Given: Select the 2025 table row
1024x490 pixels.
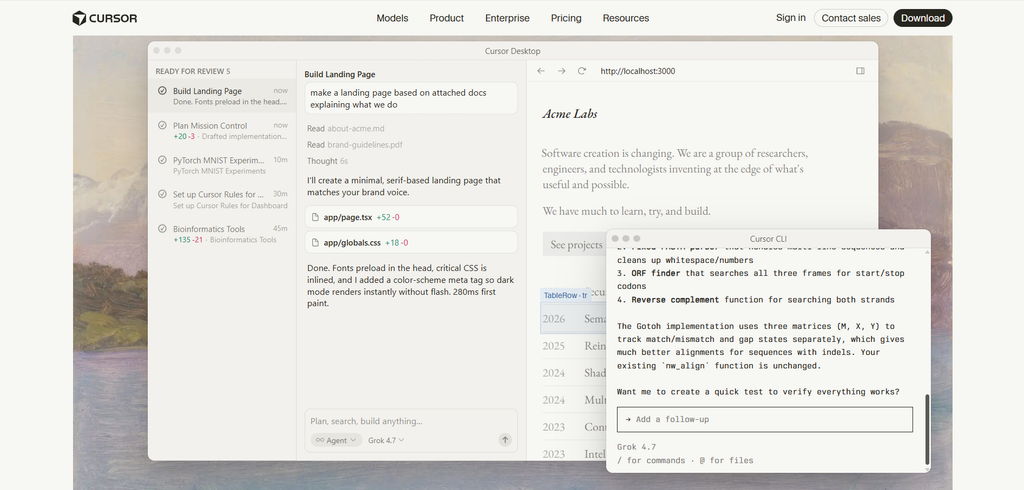Looking at the screenshot, I should pyautogui.click(x=573, y=346).
